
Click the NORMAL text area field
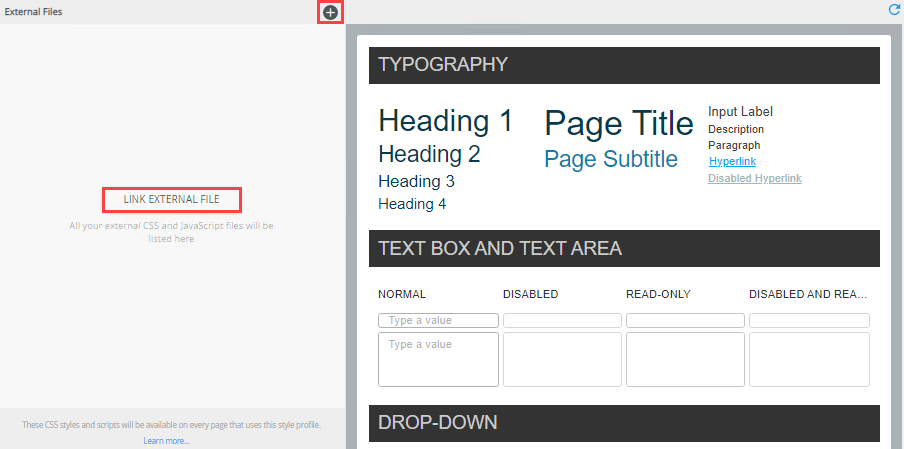pos(438,359)
